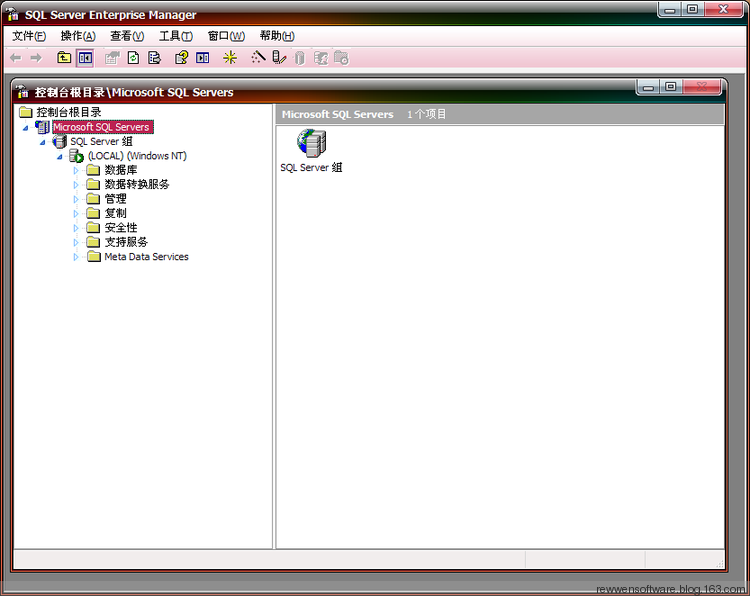Image resolution: width=750 pixels, height=596 pixels.
Task: Maximize the inner console window
Action: (x=671, y=87)
